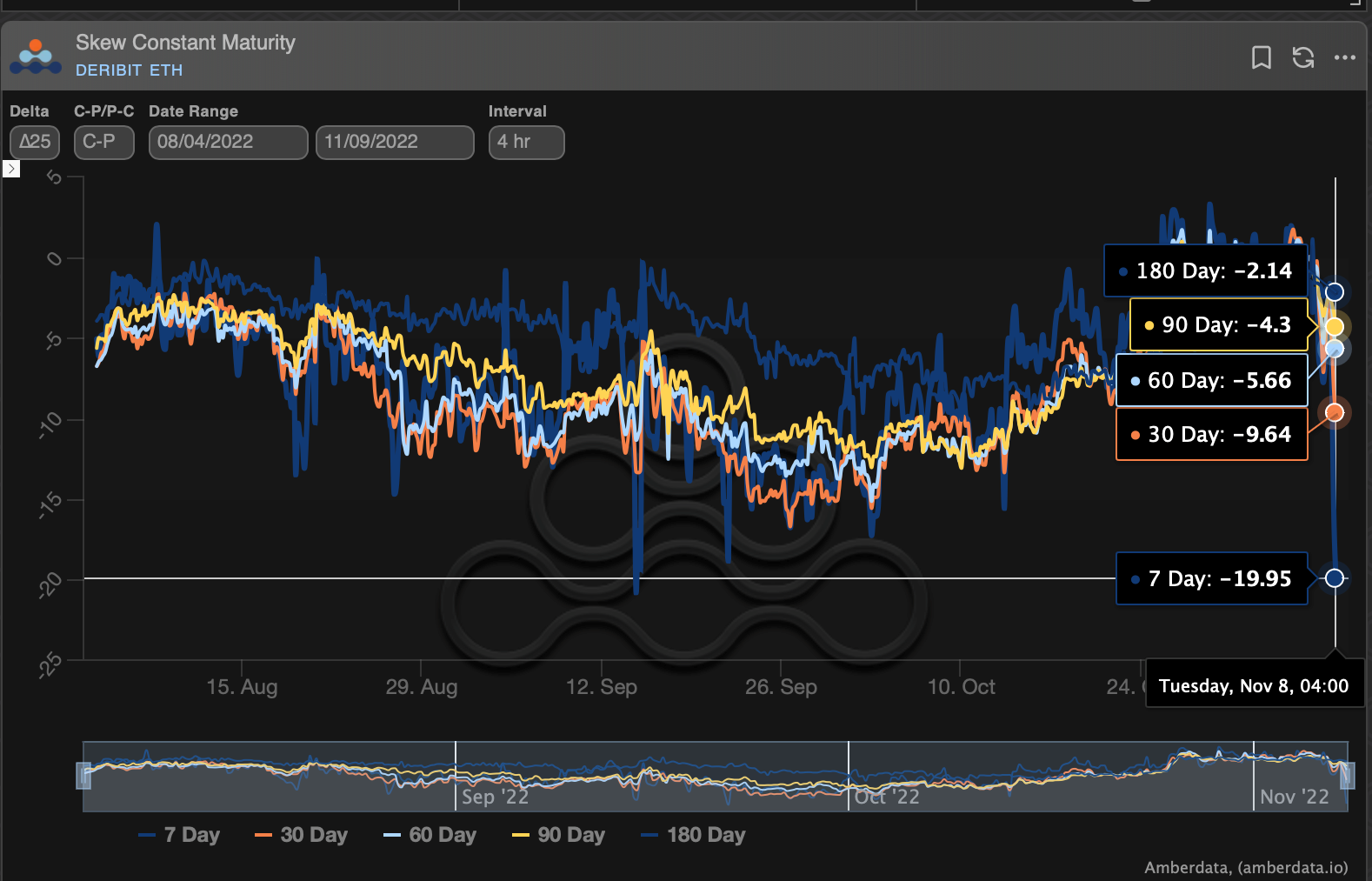Click the end date field 11/09/2022
The image size is (1372, 881).
tap(395, 142)
